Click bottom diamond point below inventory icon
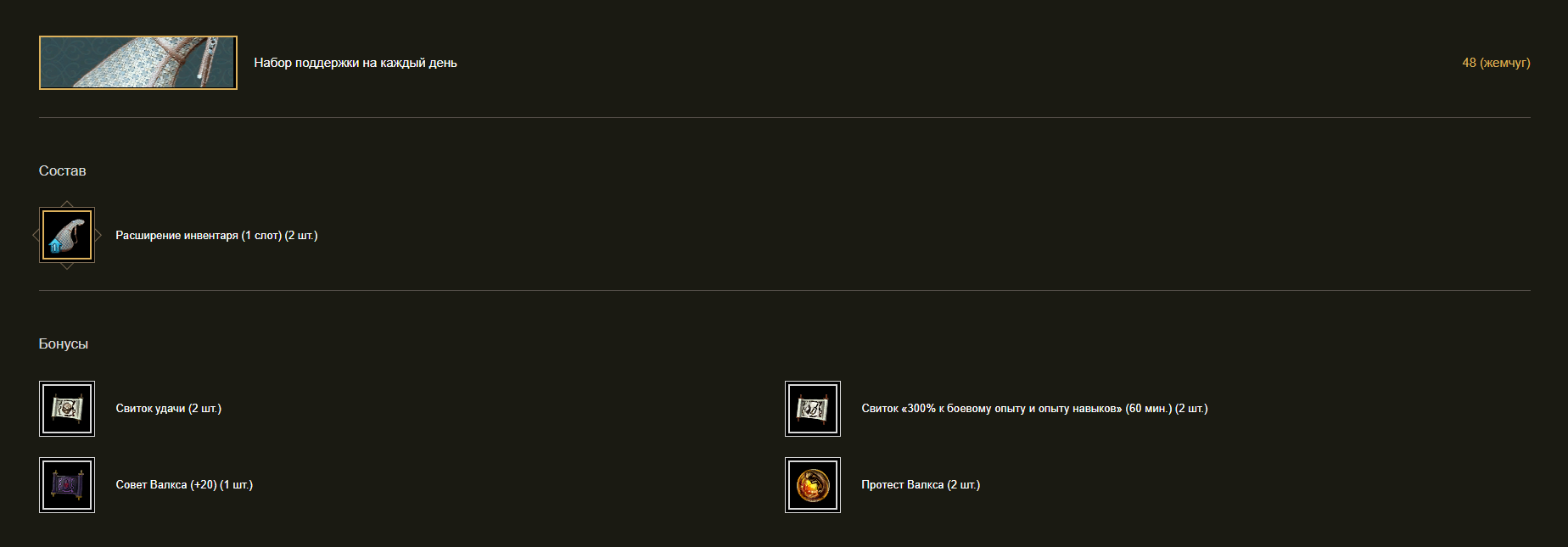Image resolution: width=1568 pixels, height=547 pixels. 67,266
